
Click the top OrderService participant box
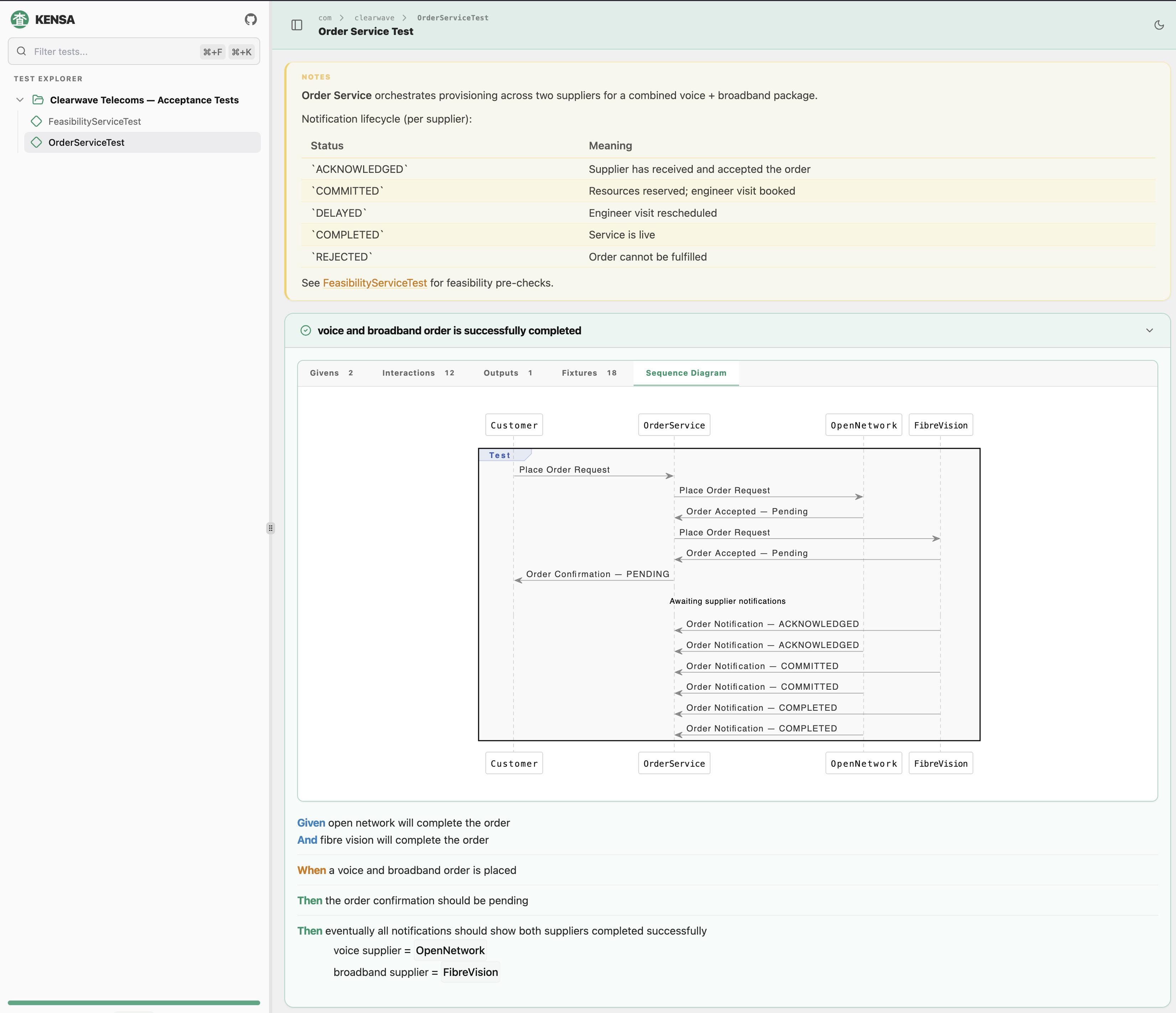674,425
